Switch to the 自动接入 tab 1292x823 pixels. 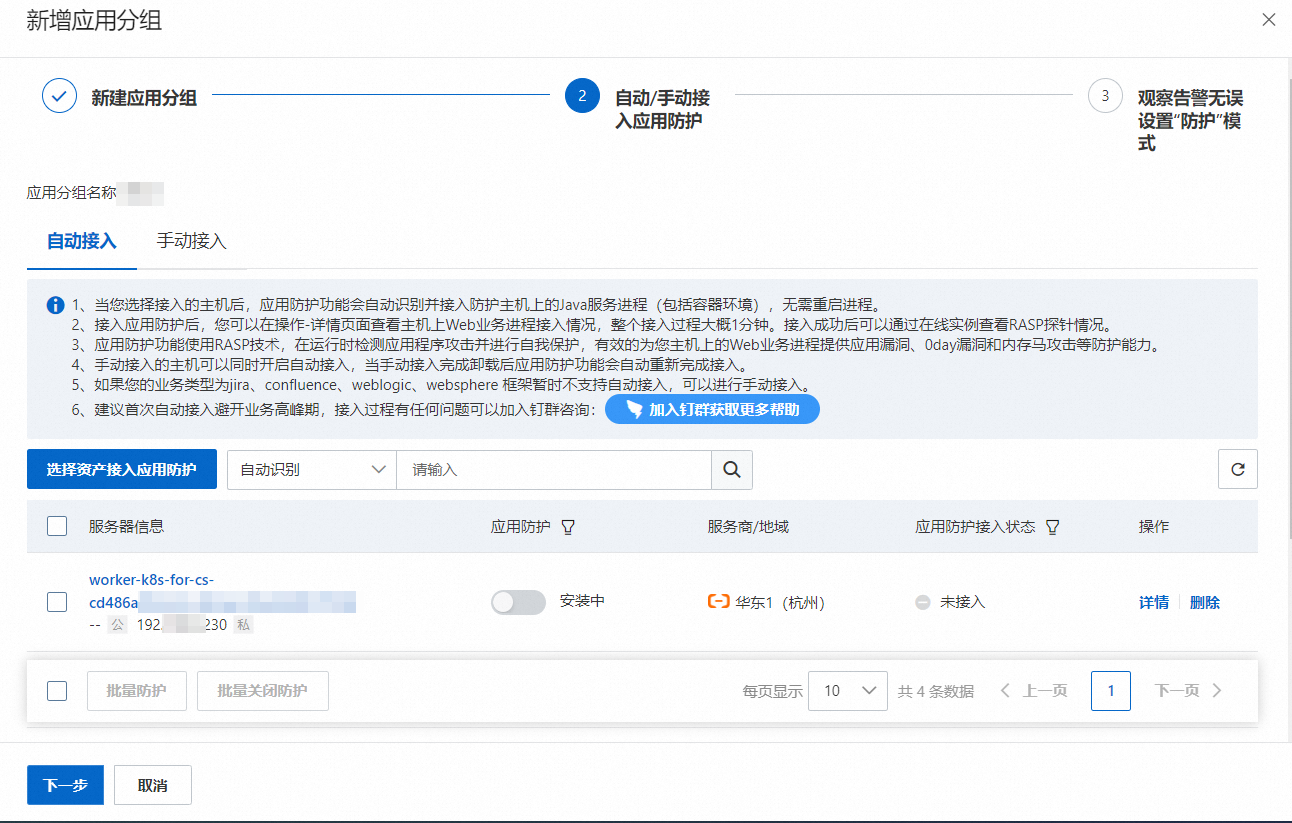82,241
